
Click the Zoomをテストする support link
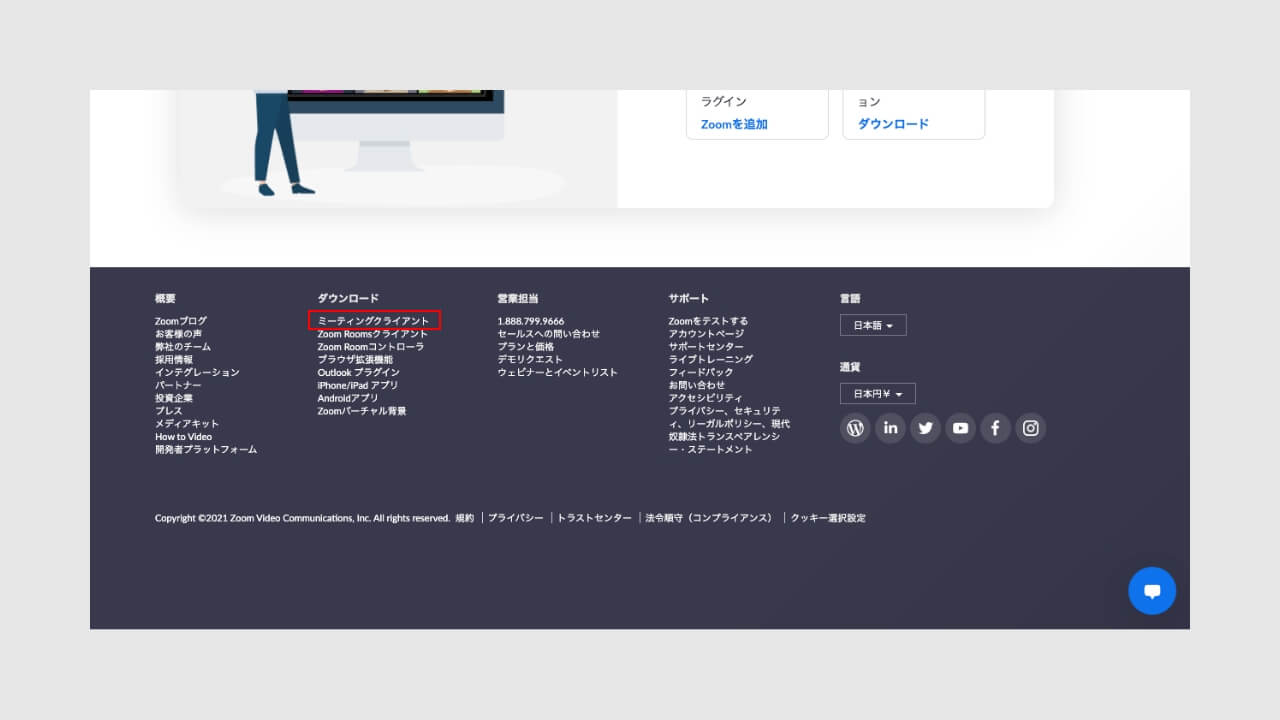point(708,321)
